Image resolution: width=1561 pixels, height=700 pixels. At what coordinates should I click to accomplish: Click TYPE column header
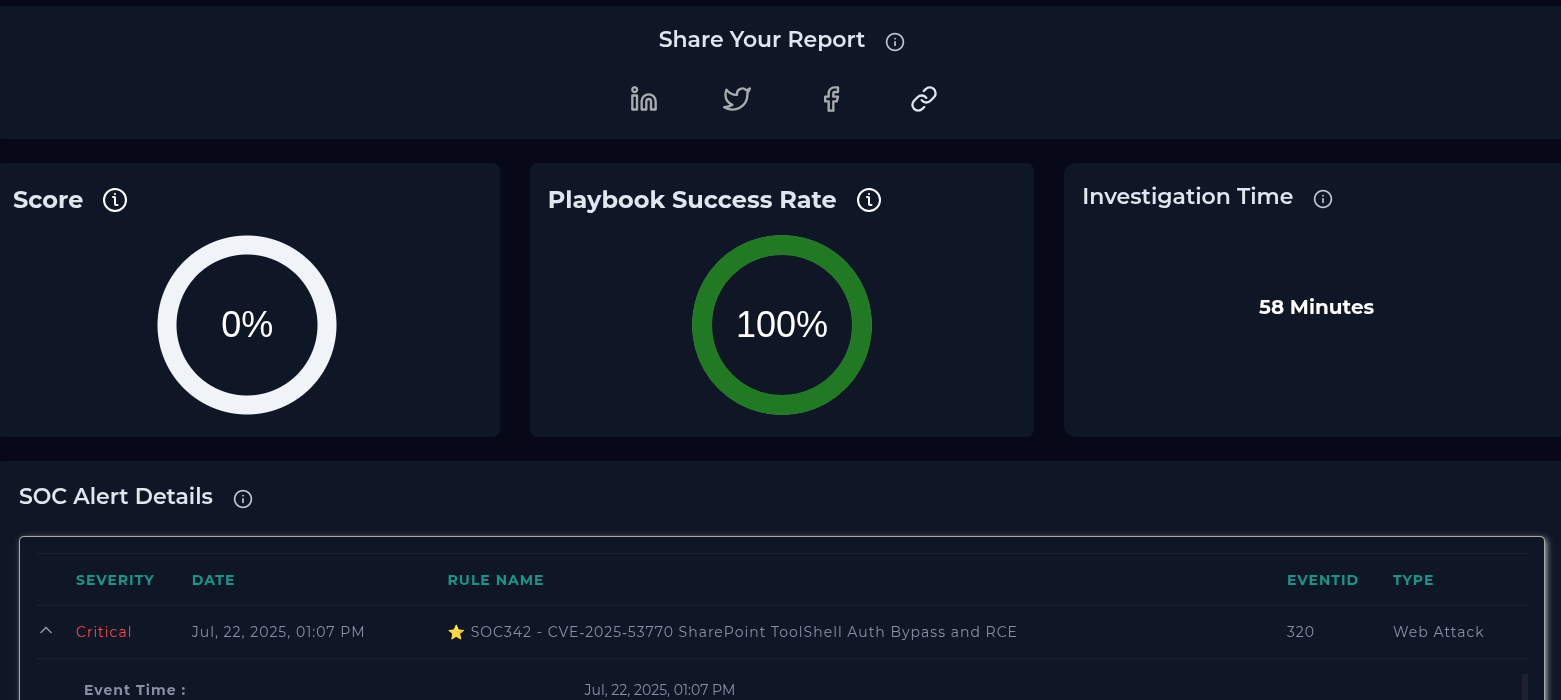(1412, 580)
